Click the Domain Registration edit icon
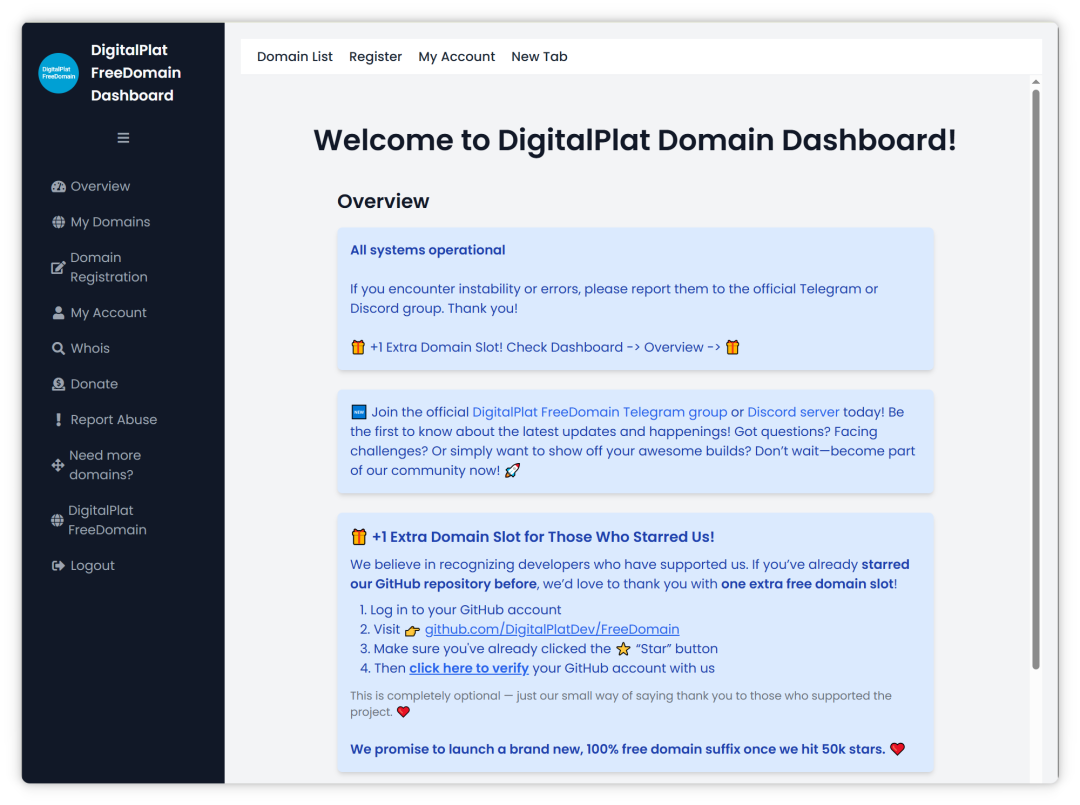This screenshot has width=1080, height=805. [x=58, y=268]
